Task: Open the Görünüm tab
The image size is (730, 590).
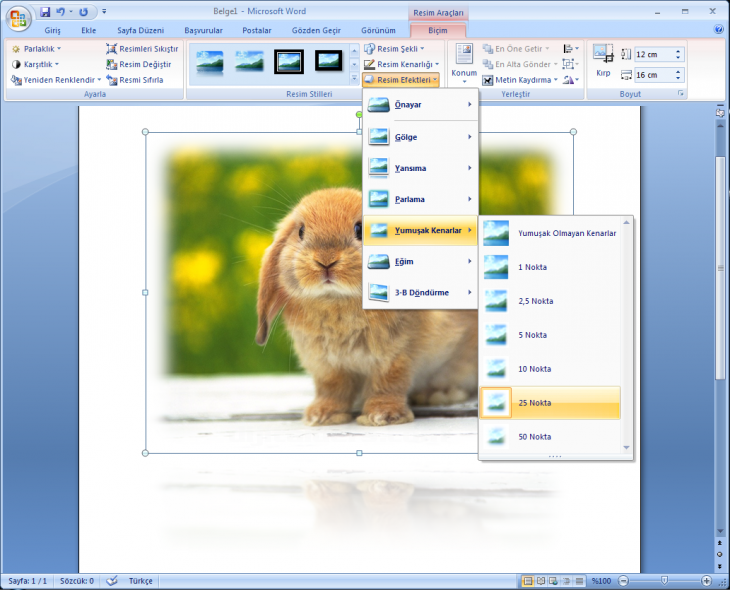Action: click(x=379, y=30)
